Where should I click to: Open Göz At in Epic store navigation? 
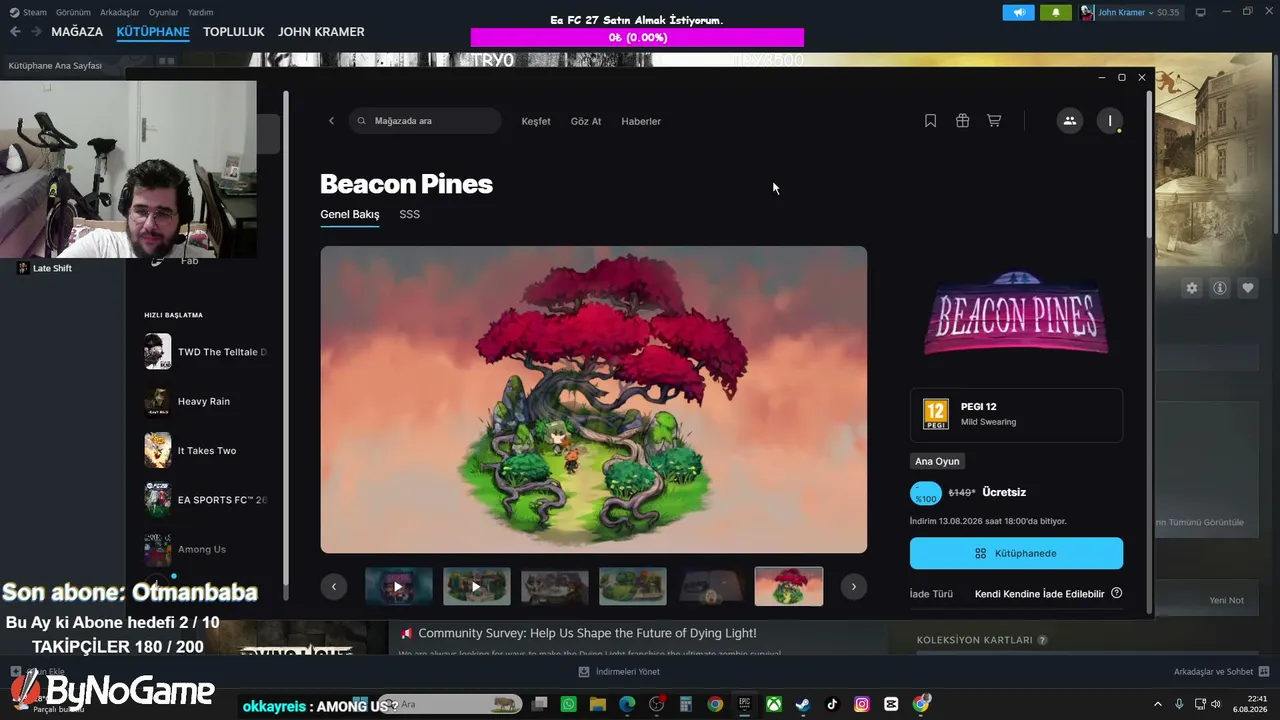coord(586,121)
